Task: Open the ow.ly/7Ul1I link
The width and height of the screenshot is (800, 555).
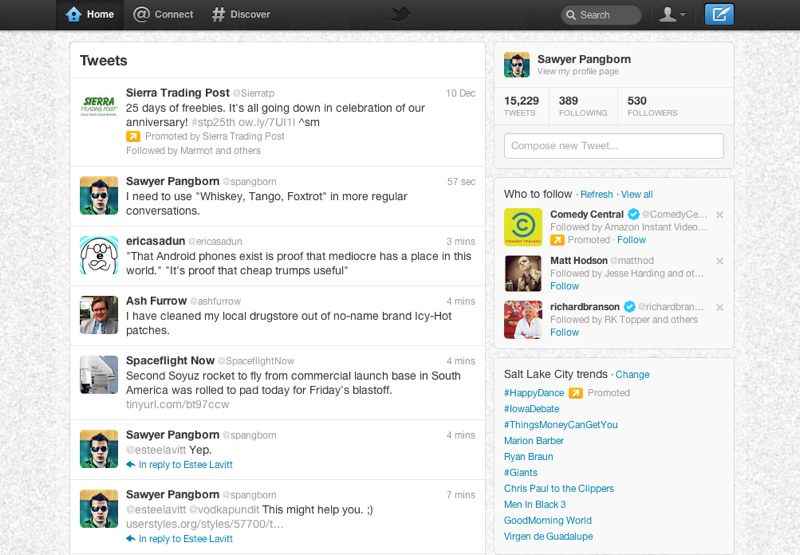Action: pyautogui.click(x=267, y=122)
